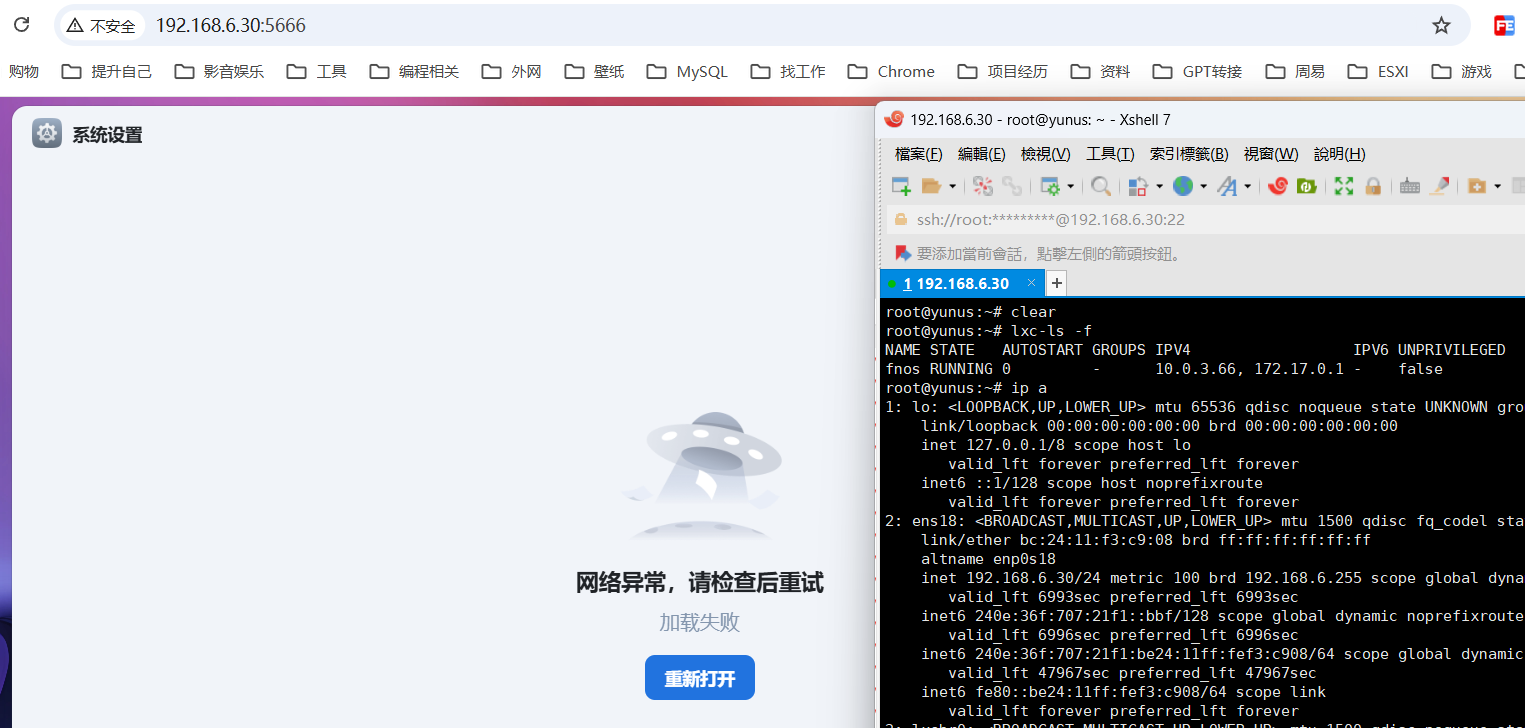Open the GPT转接 bookmark folder
1525x728 pixels.
click(1197, 71)
